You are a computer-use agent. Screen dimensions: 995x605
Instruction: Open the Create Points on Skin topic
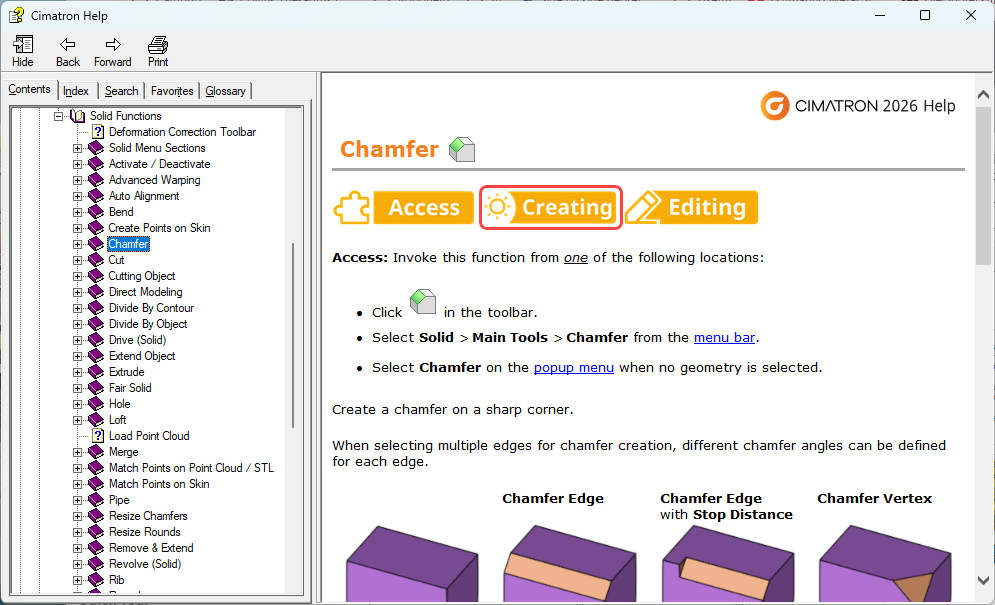pos(159,228)
